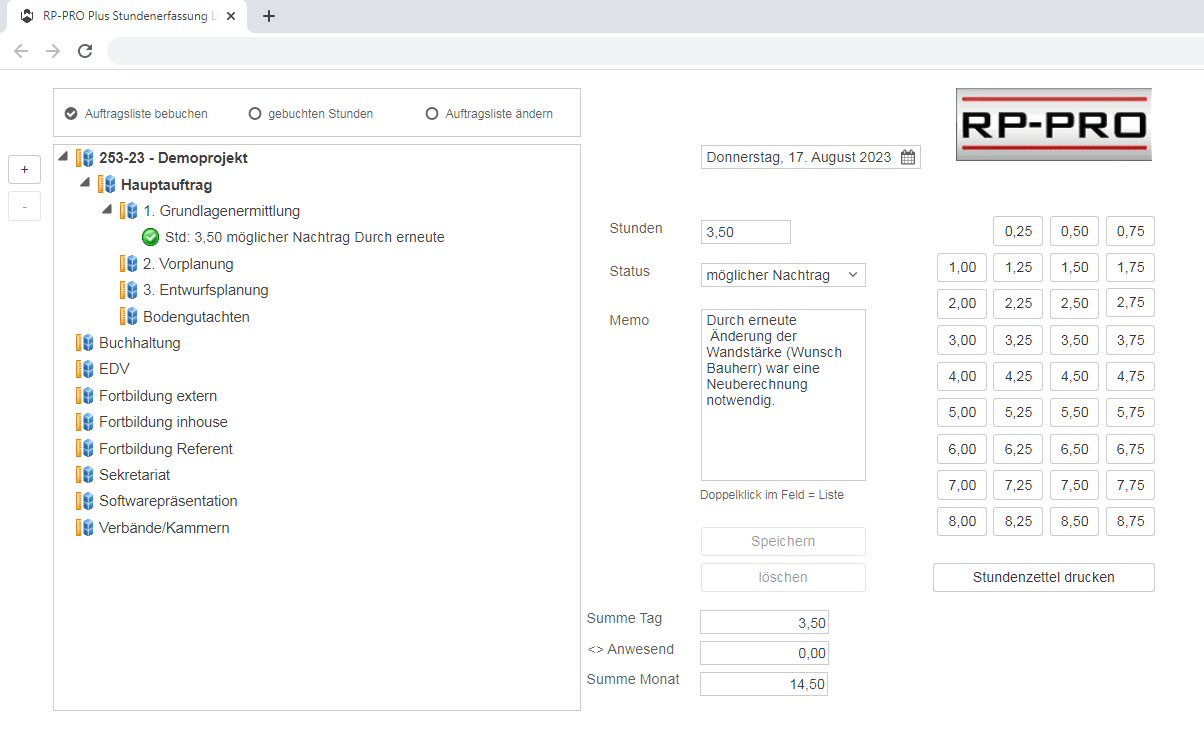Open a new browser tab
The width and height of the screenshot is (1204, 744).
pos(269,16)
